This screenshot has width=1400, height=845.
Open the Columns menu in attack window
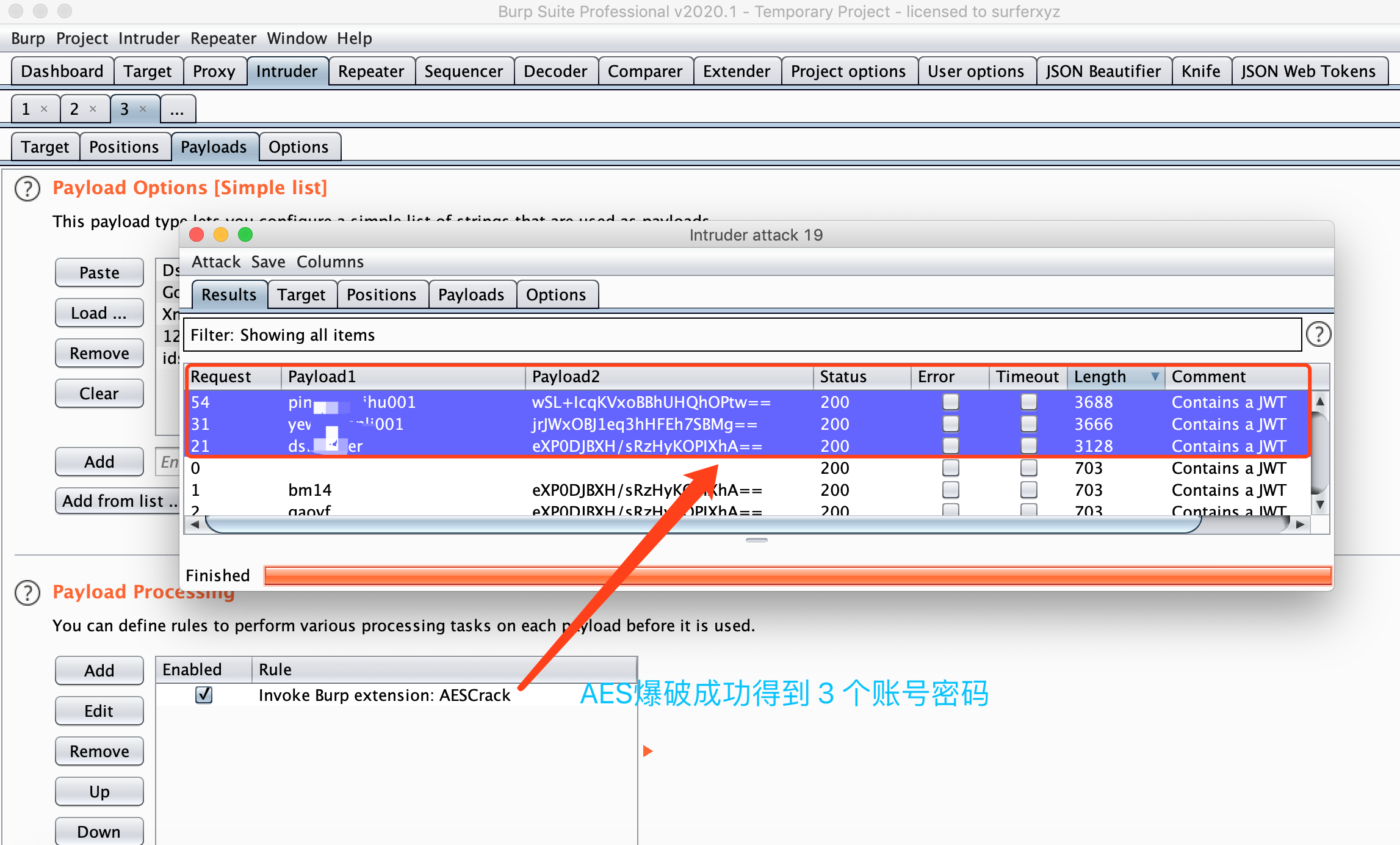click(x=330, y=262)
